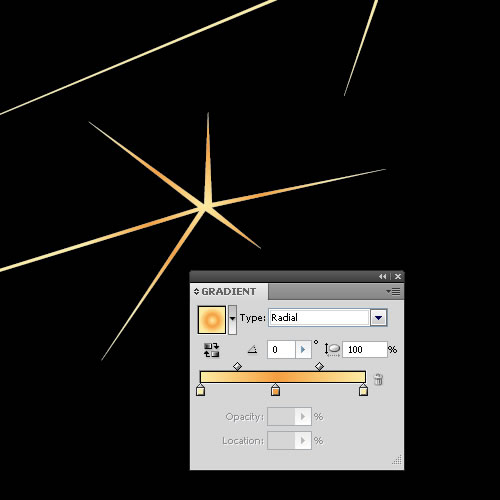Click the right midpoint diamond marker
Image resolution: width=500 pixels, height=500 pixels.
point(319,366)
